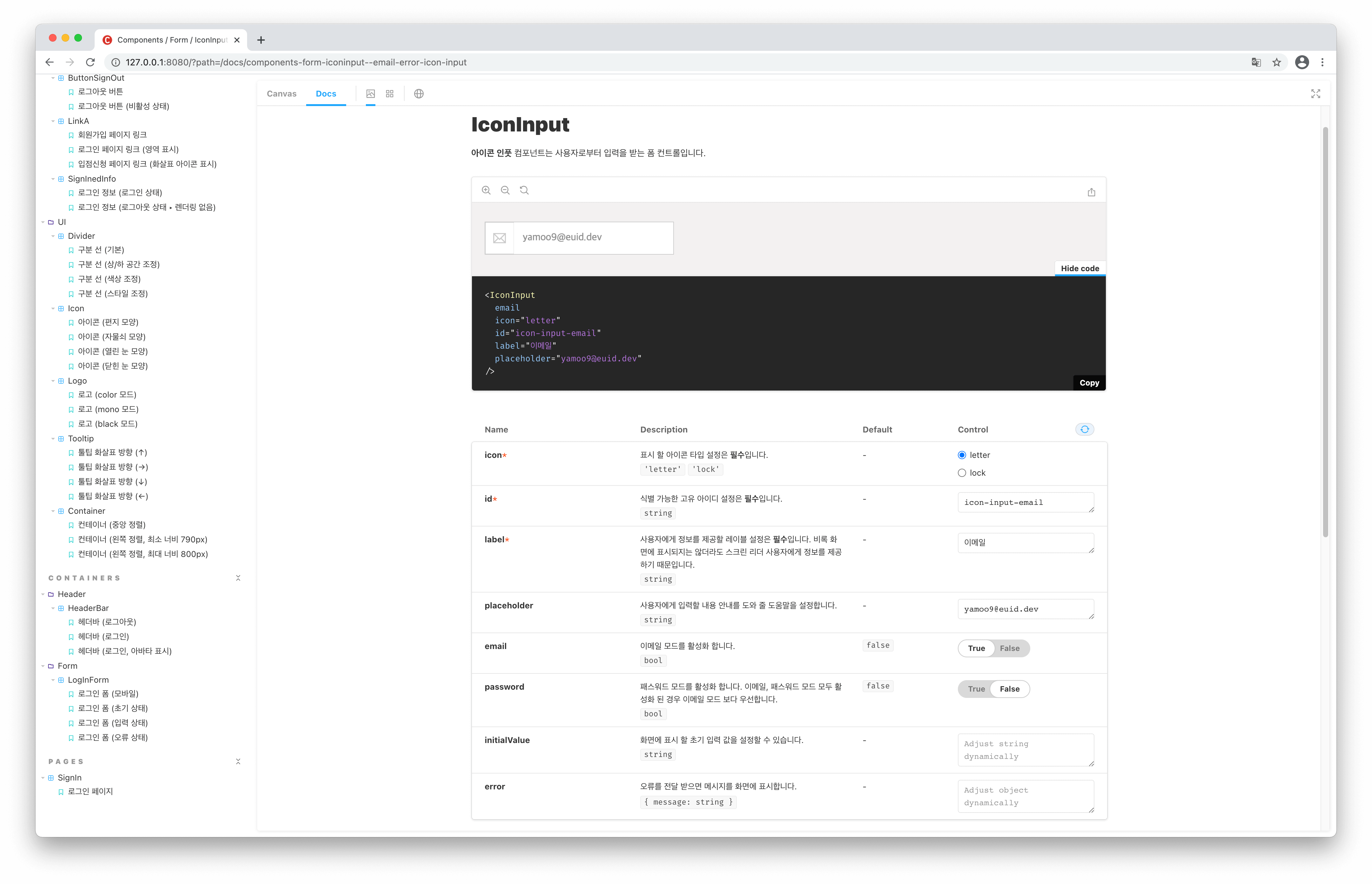Viewport: 1372px width, 884px height.
Task: Open story 로고 (mono 모드)
Action: click(108, 409)
